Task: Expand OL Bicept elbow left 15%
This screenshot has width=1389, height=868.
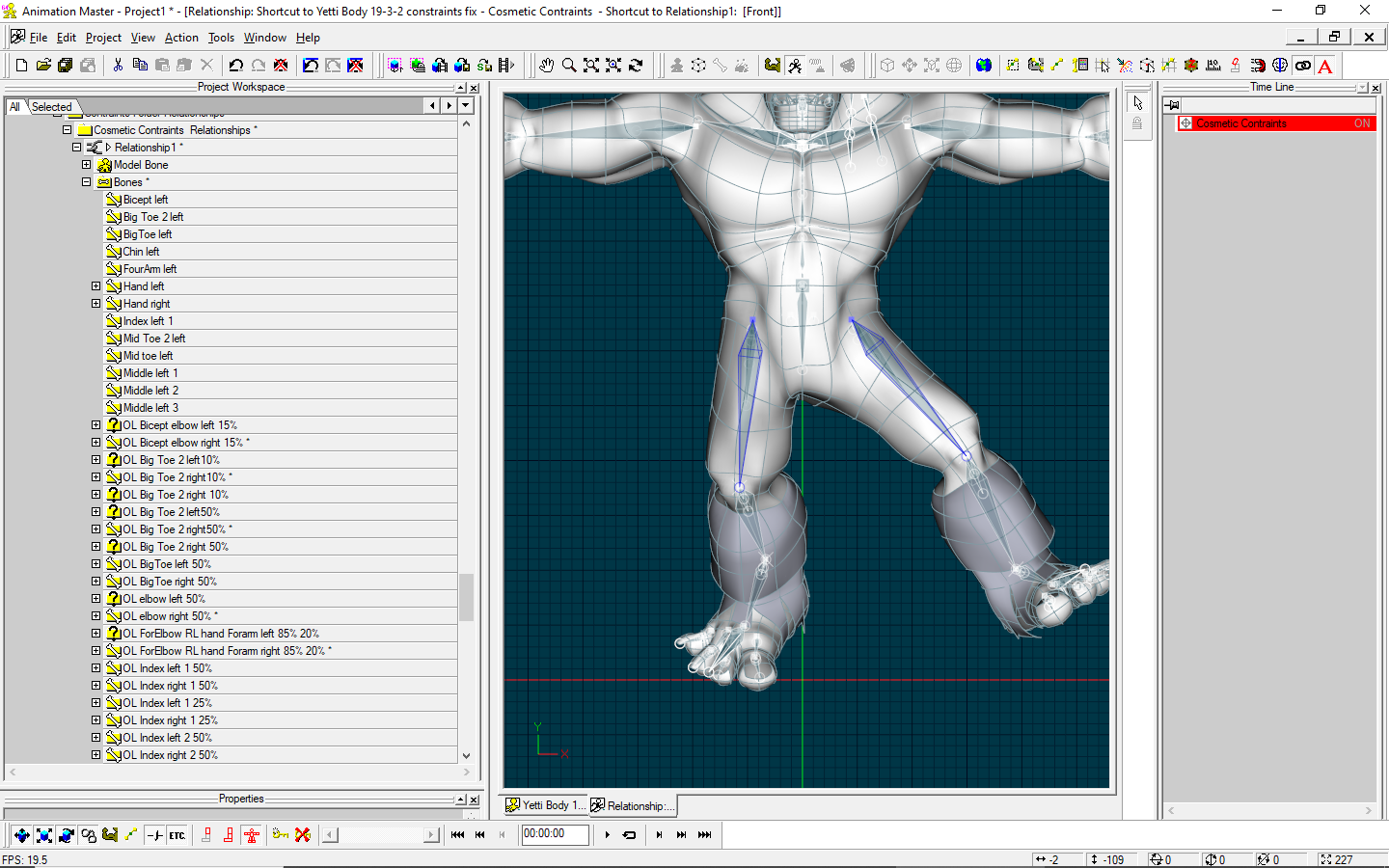Action: (x=95, y=425)
